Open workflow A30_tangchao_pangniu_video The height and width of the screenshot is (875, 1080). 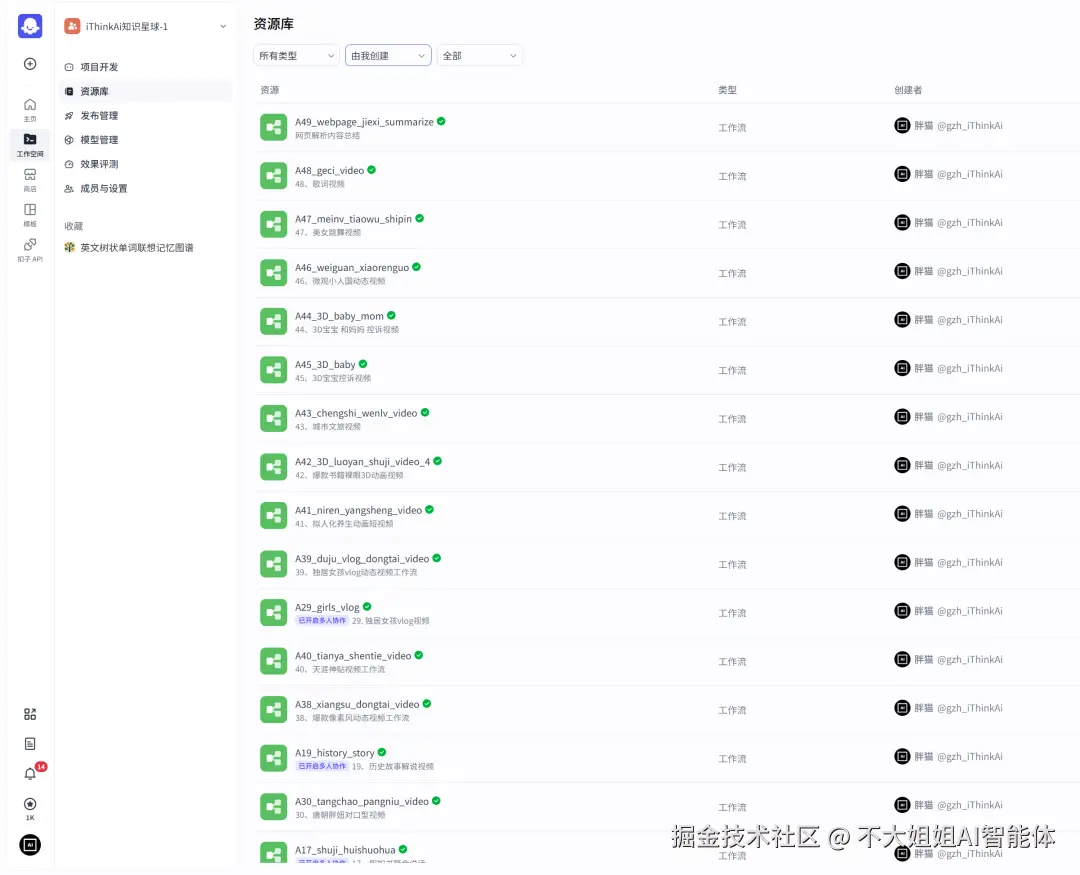(362, 801)
